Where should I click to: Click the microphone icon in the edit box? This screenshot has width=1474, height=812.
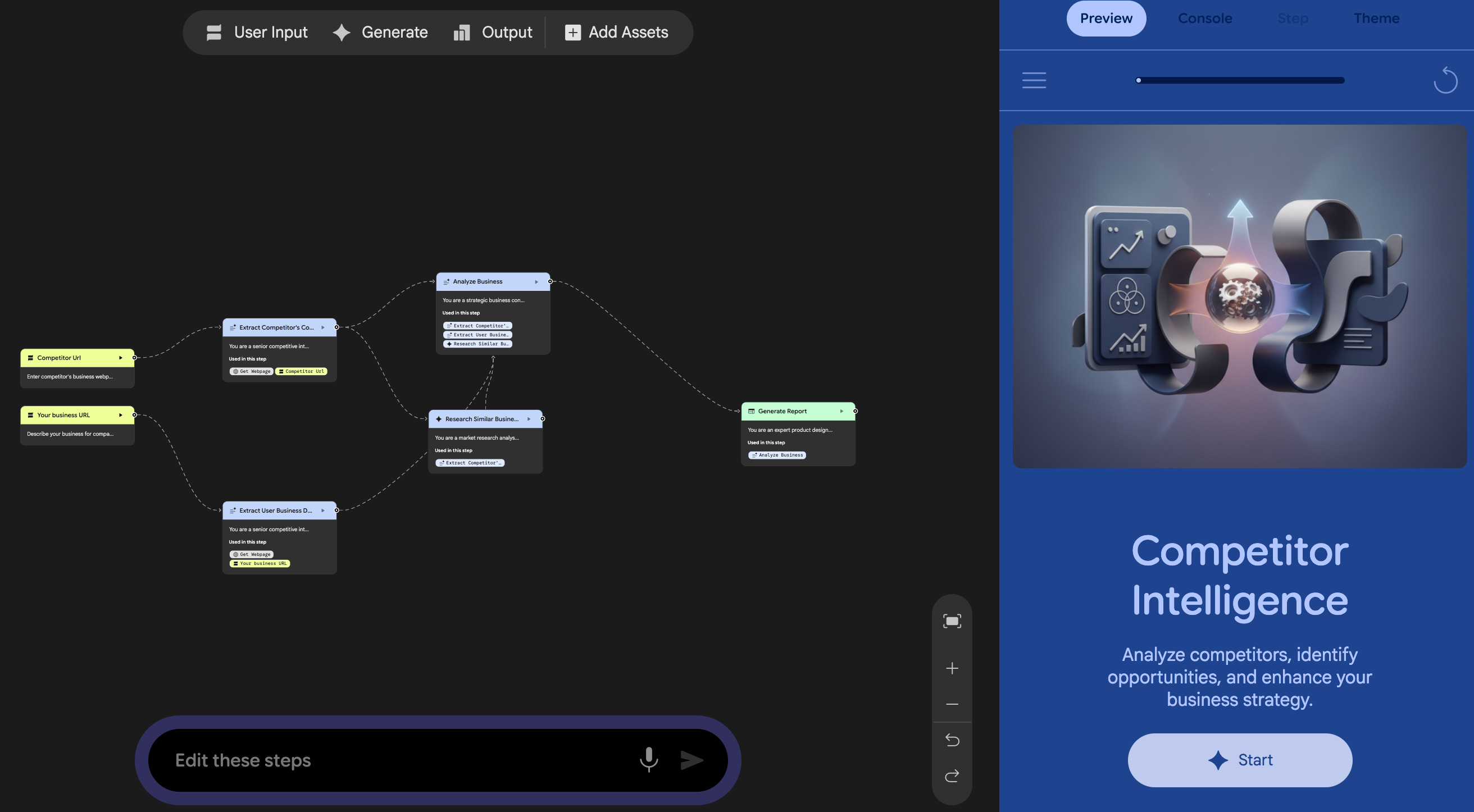point(648,759)
